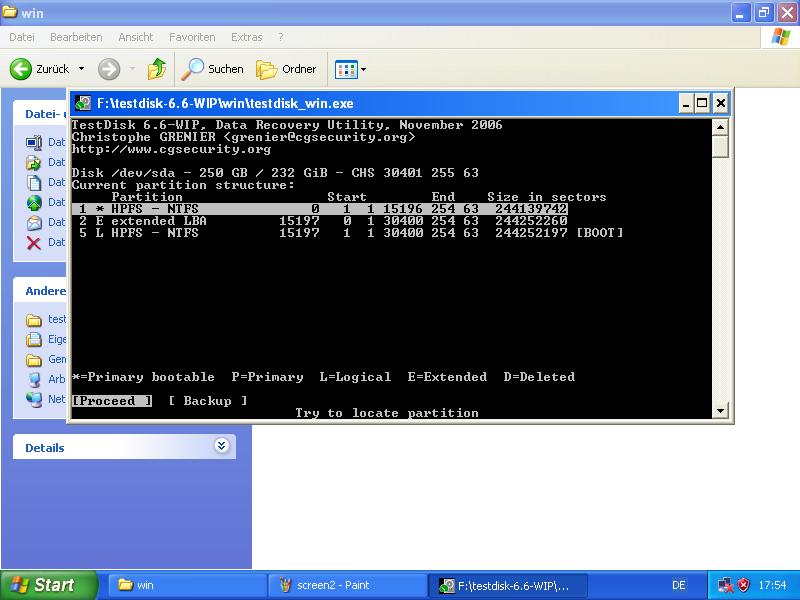Click the win folder title bar icon
Viewport: 800px width, 600px height.
(9, 12)
